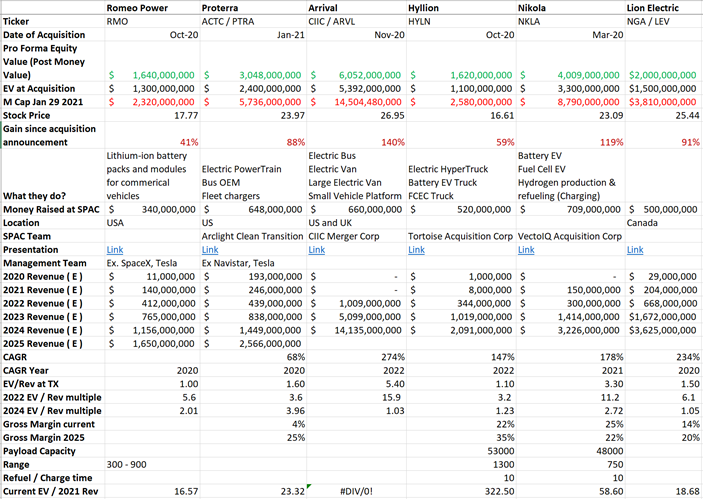
Task: Select the 53000 payload capacity cell
Action: point(461,451)
